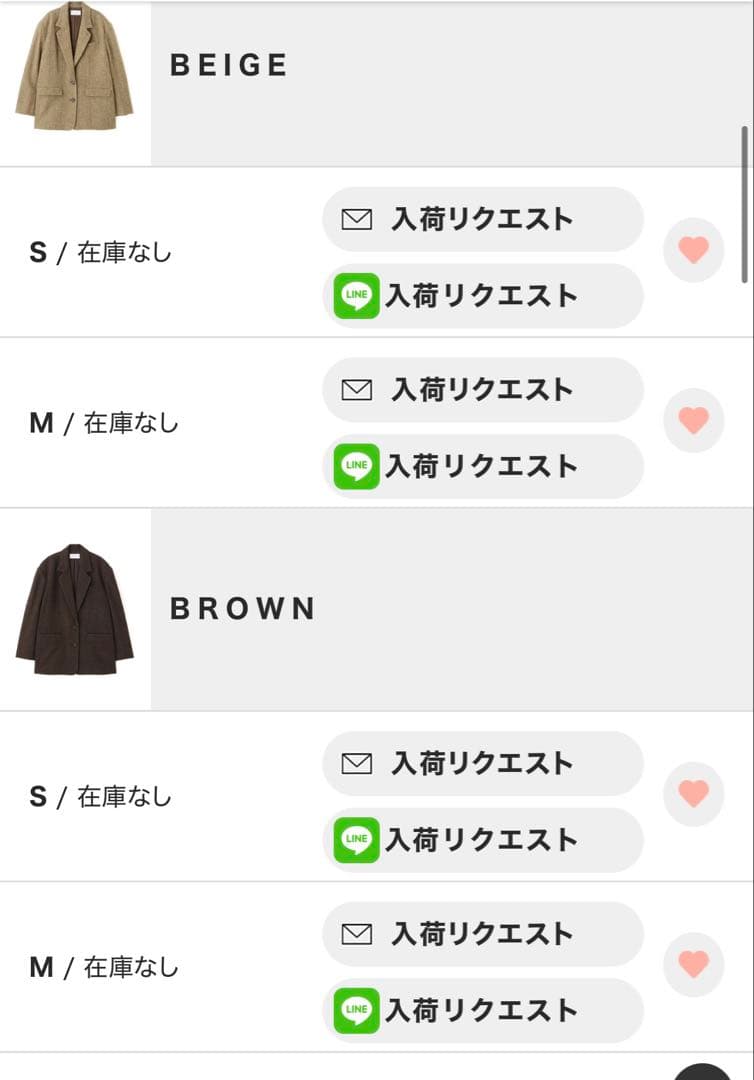This screenshot has width=754, height=1080.
Task: Toggle heart for BEIGE size M
Action: [693, 420]
